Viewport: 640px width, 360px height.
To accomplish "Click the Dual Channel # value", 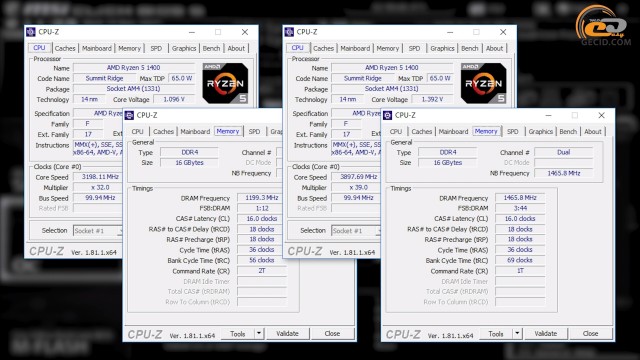I will (564, 152).
